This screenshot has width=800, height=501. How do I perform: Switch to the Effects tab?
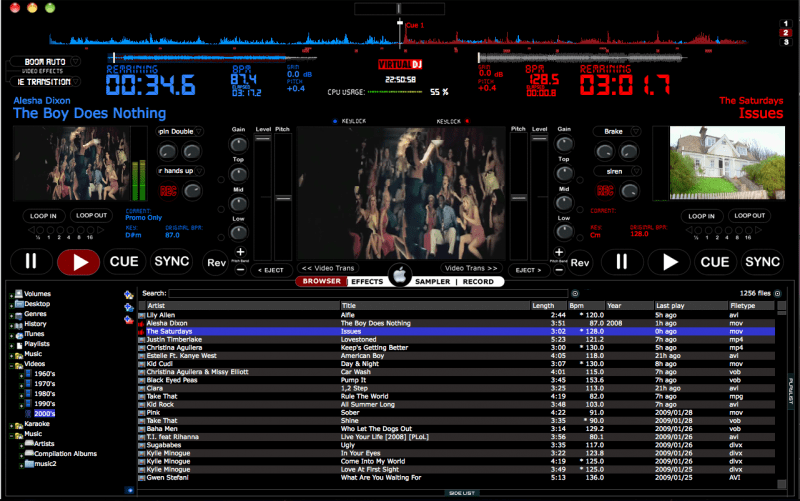pos(366,282)
